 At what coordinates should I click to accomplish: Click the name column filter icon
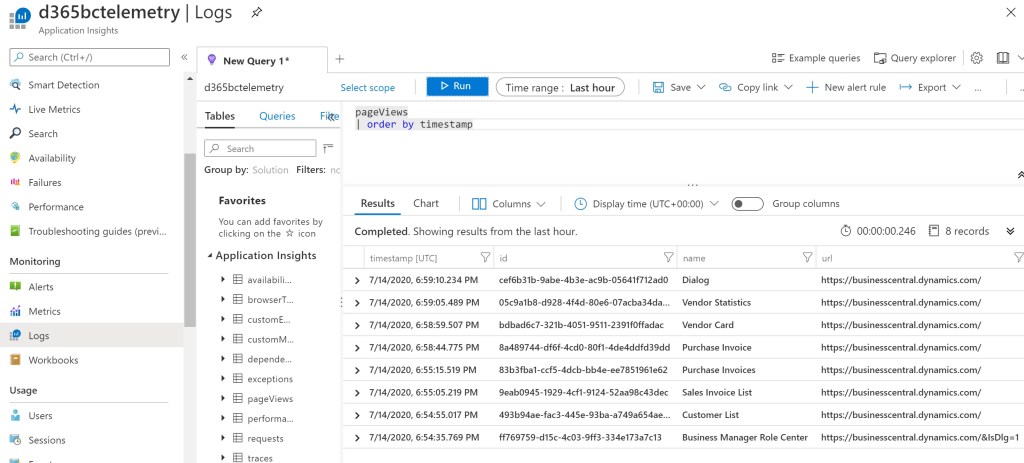pyautogui.click(x=807, y=257)
